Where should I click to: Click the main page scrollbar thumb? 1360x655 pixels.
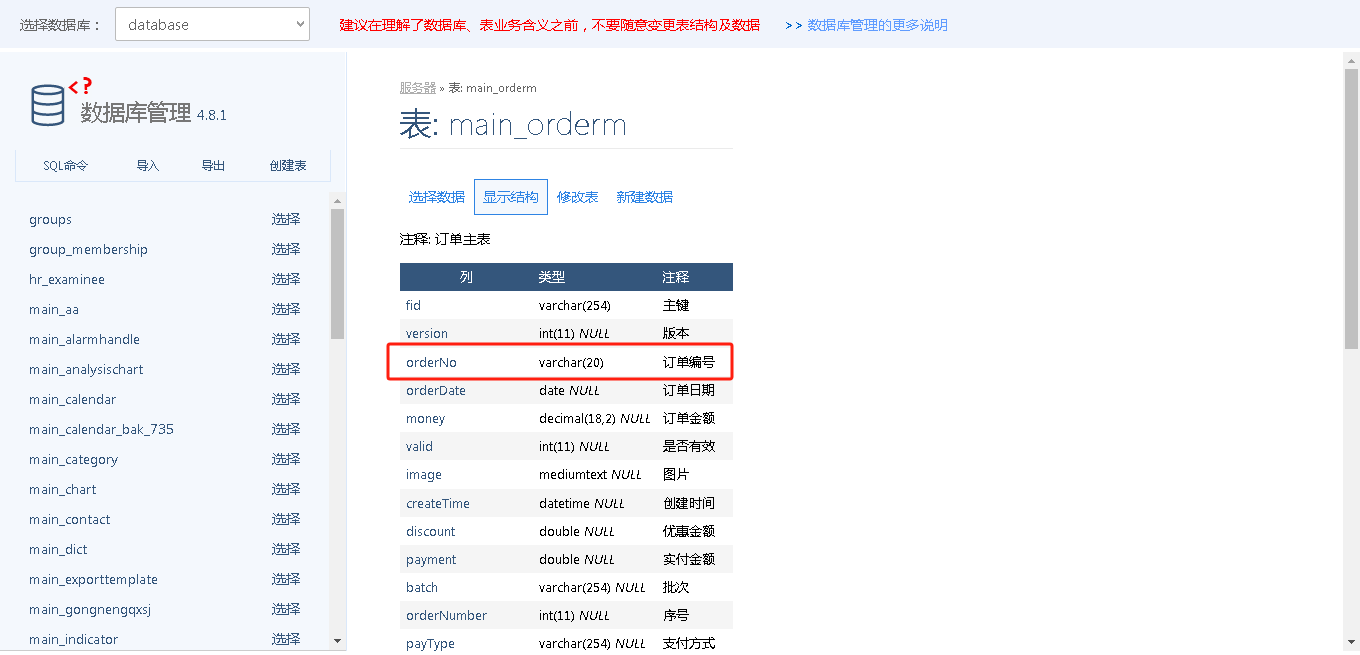[1351, 209]
